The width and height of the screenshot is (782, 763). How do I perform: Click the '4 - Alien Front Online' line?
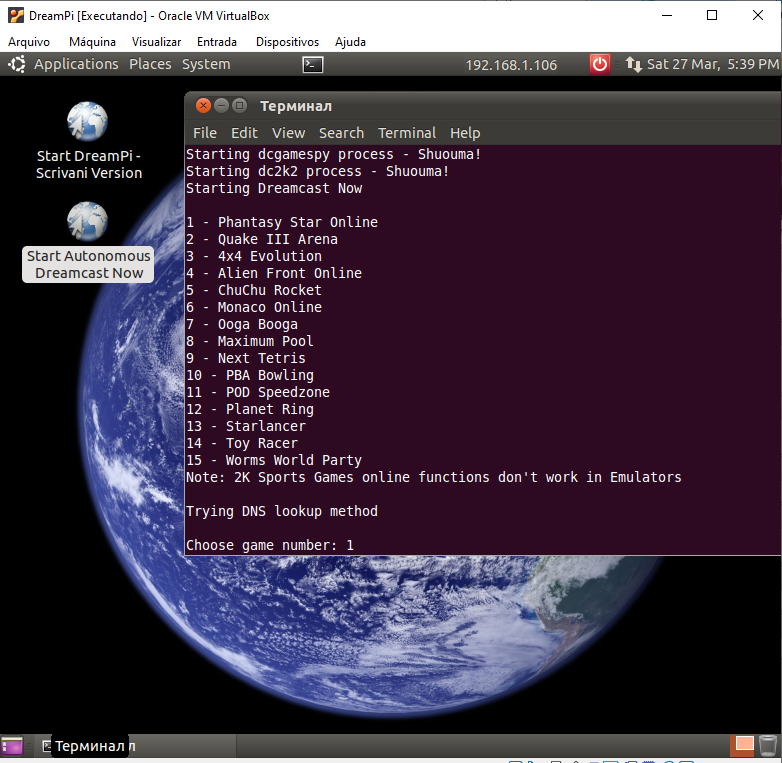pyautogui.click(x=274, y=273)
